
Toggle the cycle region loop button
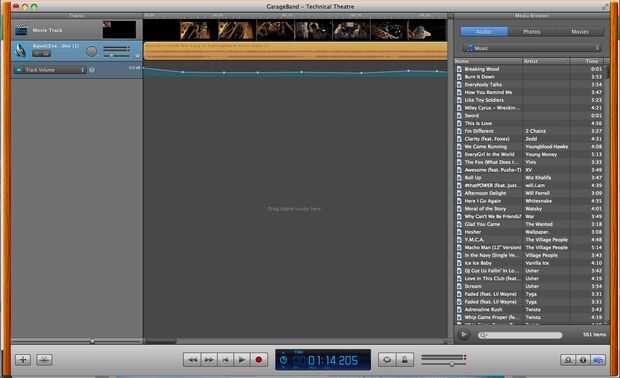[387, 360]
